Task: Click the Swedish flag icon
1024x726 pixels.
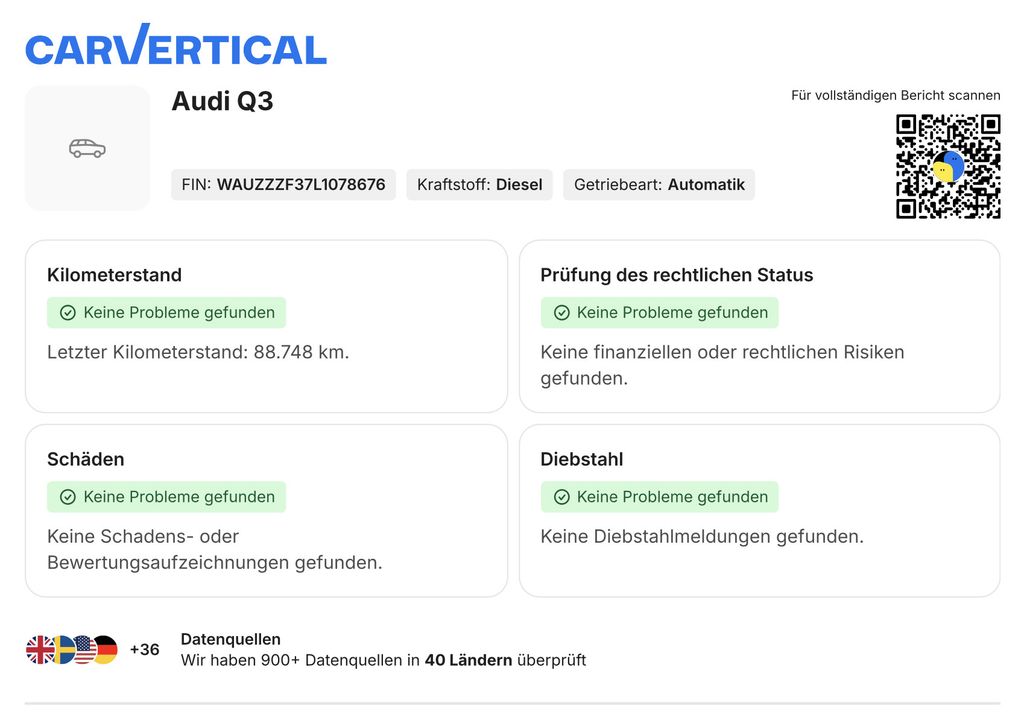Action: pos(62,650)
